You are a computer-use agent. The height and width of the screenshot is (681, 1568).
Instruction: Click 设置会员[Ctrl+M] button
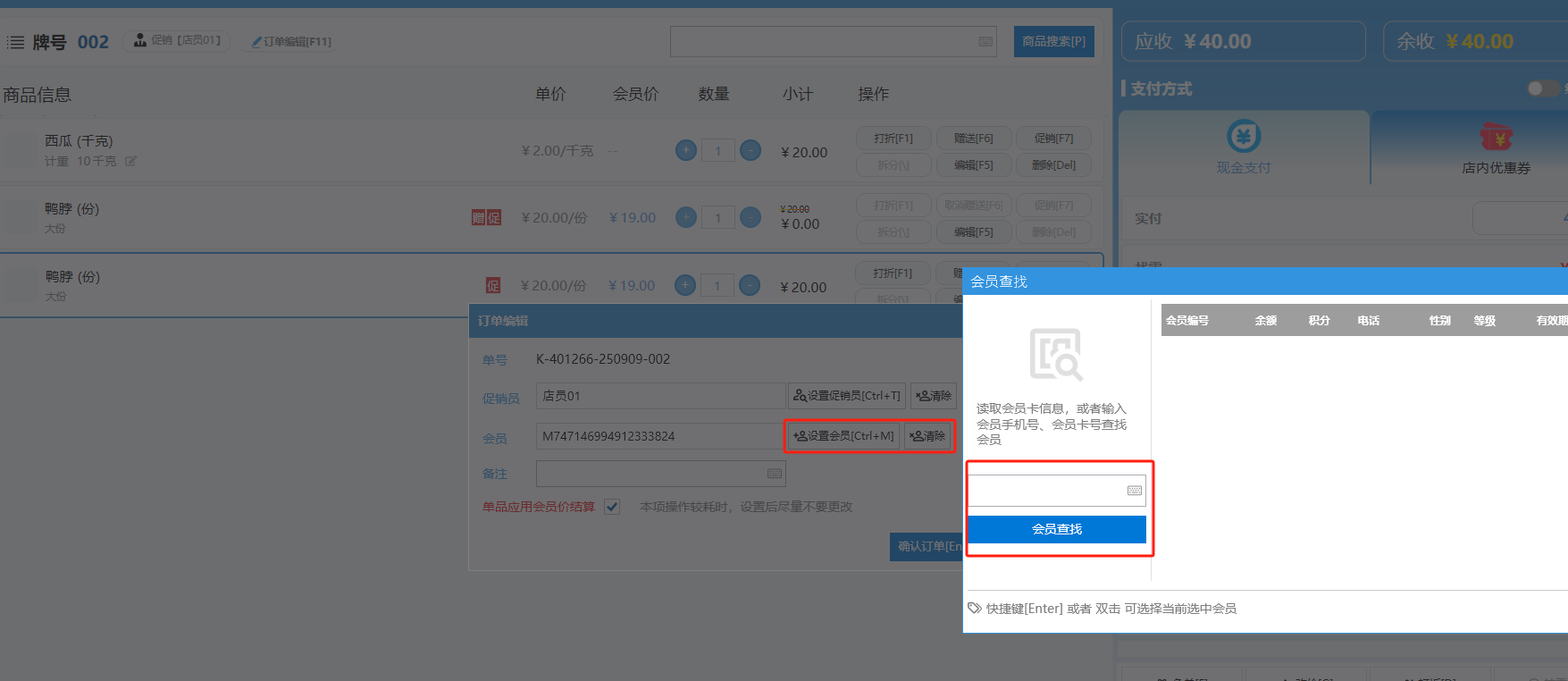click(x=843, y=436)
